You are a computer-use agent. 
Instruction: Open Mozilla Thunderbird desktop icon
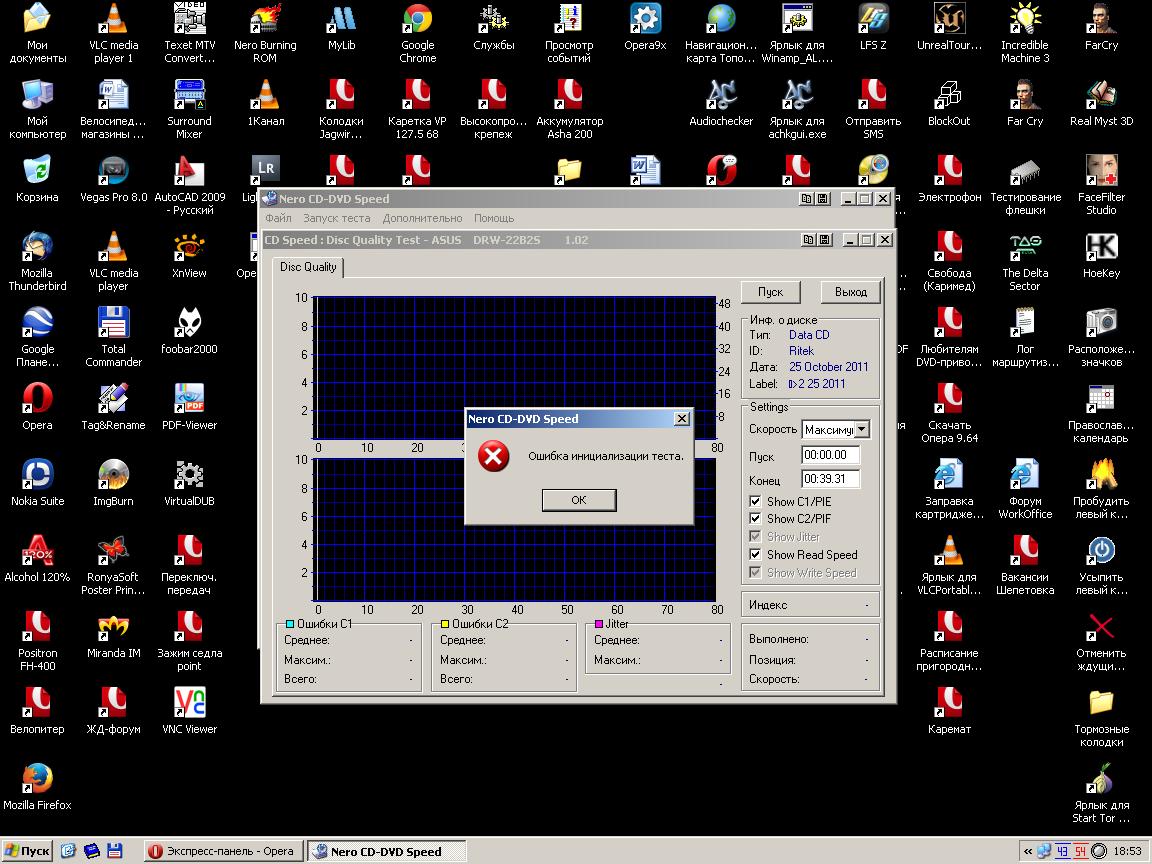(37, 261)
